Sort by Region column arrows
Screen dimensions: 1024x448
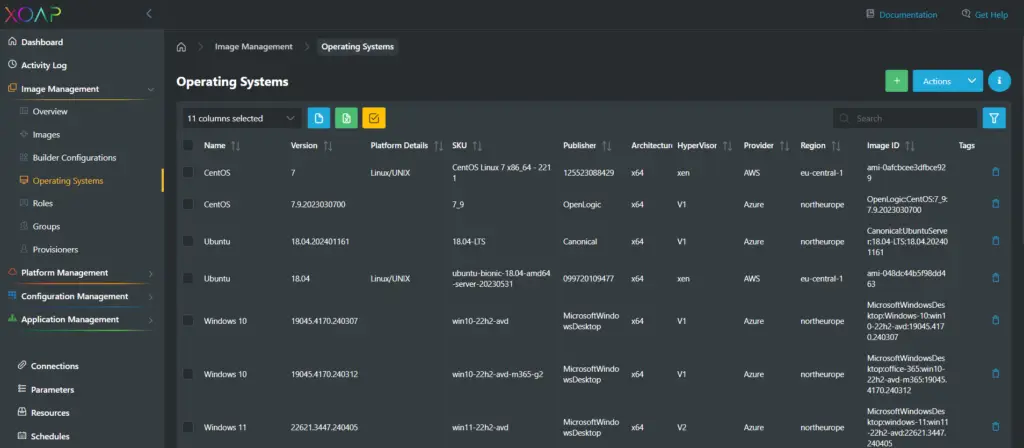pos(836,146)
